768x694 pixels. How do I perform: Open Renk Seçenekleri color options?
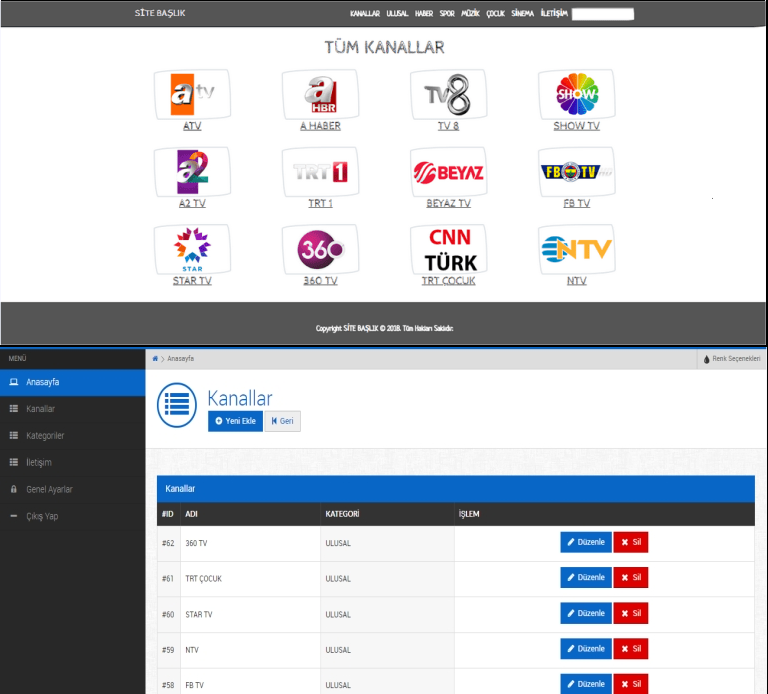click(732, 359)
